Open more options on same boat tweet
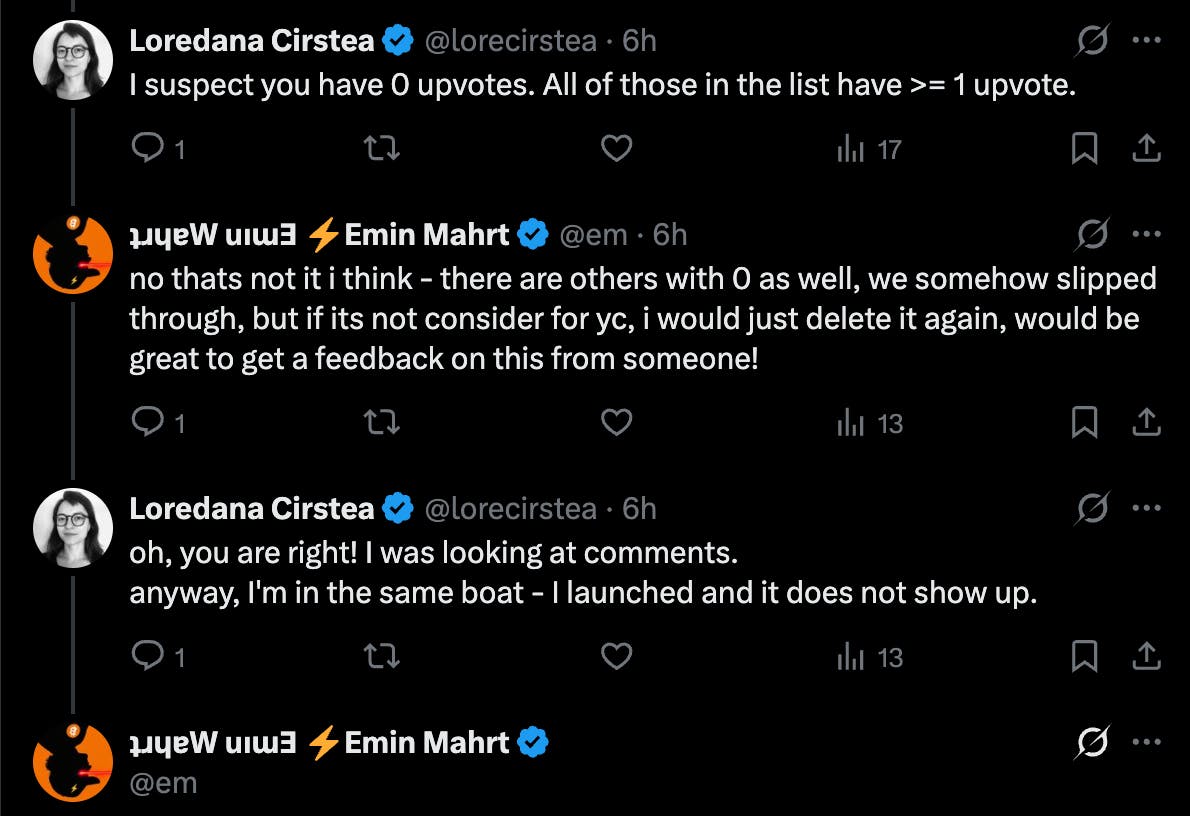Screen dimensions: 1190x816 point(1145,509)
